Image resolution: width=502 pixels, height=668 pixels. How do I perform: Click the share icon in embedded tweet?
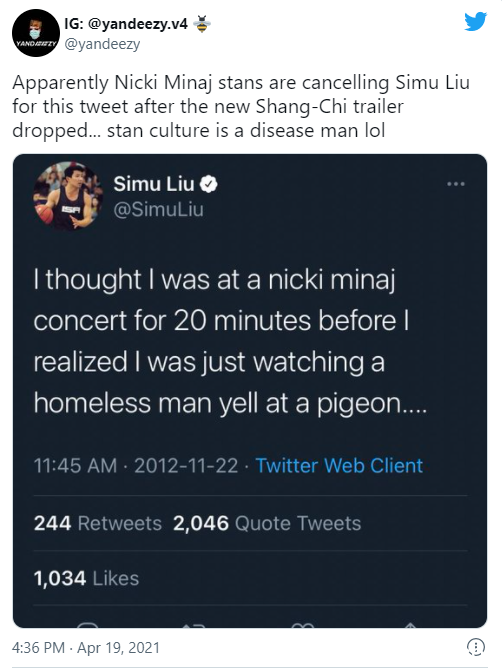(410, 625)
